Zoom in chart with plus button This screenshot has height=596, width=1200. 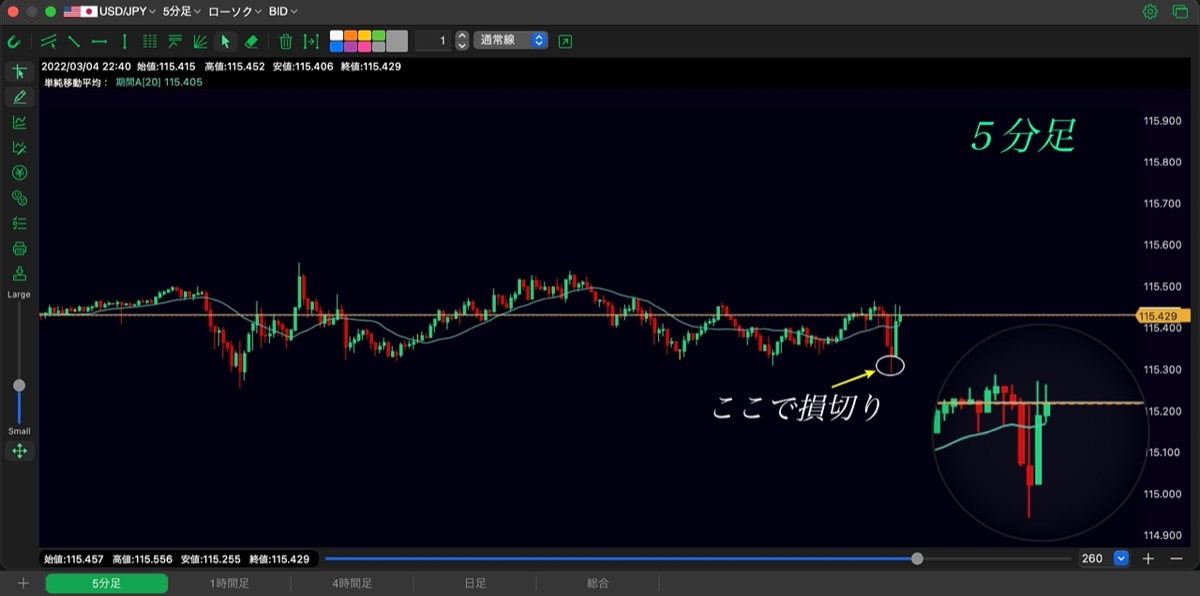tap(1149, 558)
